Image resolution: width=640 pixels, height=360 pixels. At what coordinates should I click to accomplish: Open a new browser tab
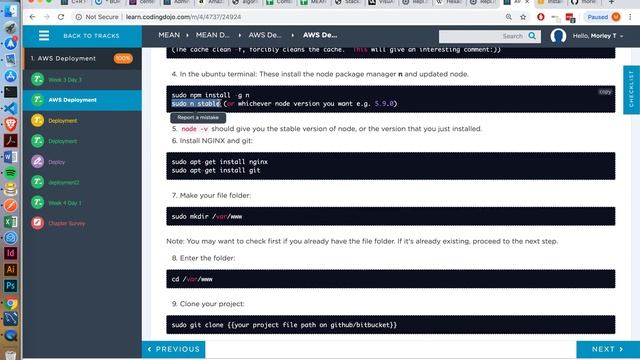tap(611, 2)
